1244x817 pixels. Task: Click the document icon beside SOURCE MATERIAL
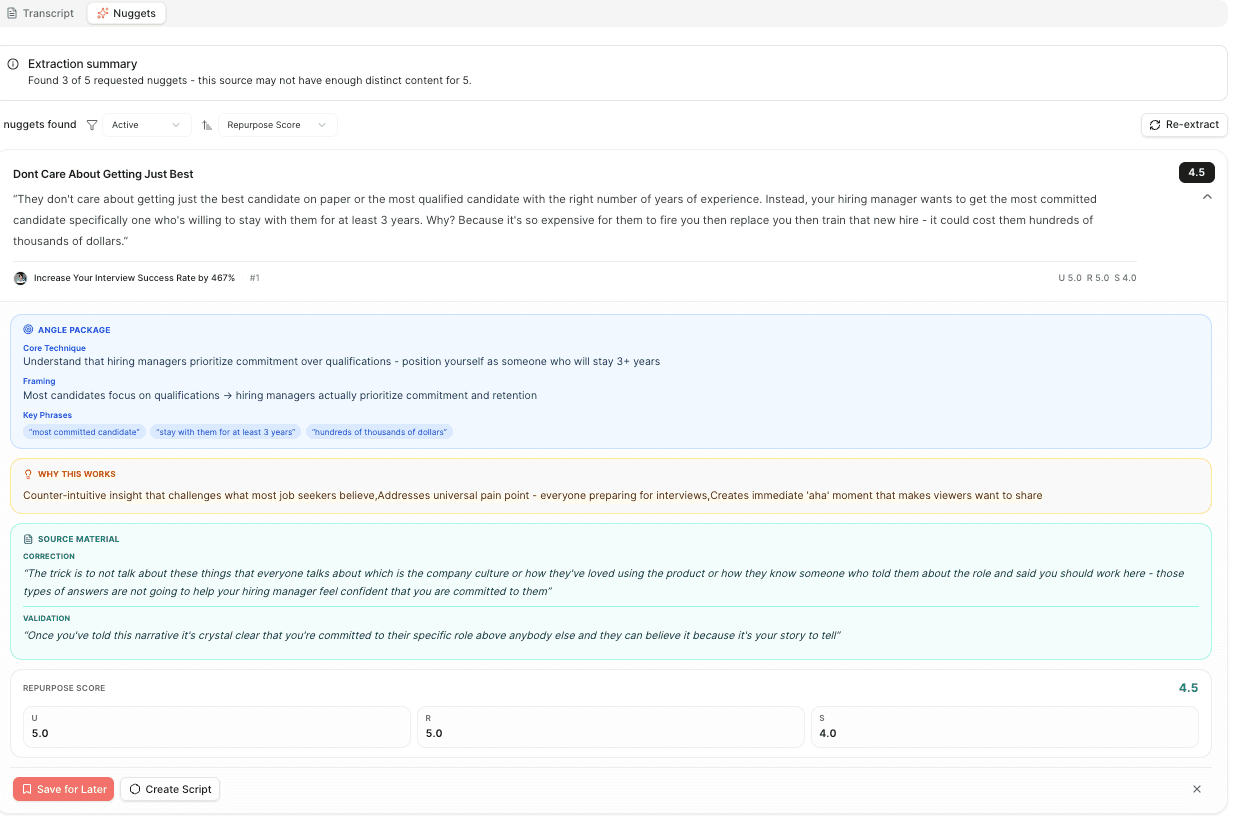pyautogui.click(x=29, y=538)
